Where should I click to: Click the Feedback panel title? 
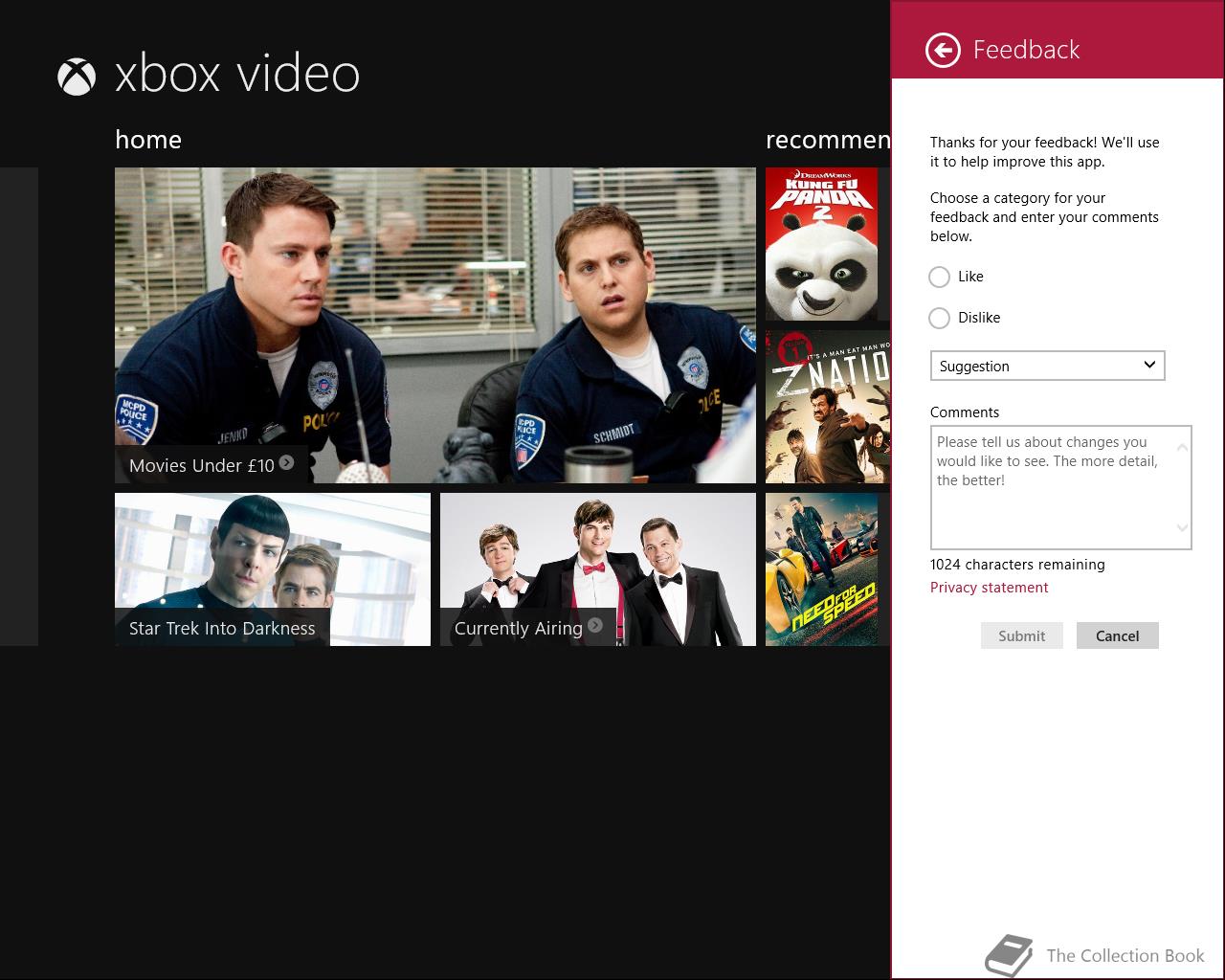click(1026, 50)
